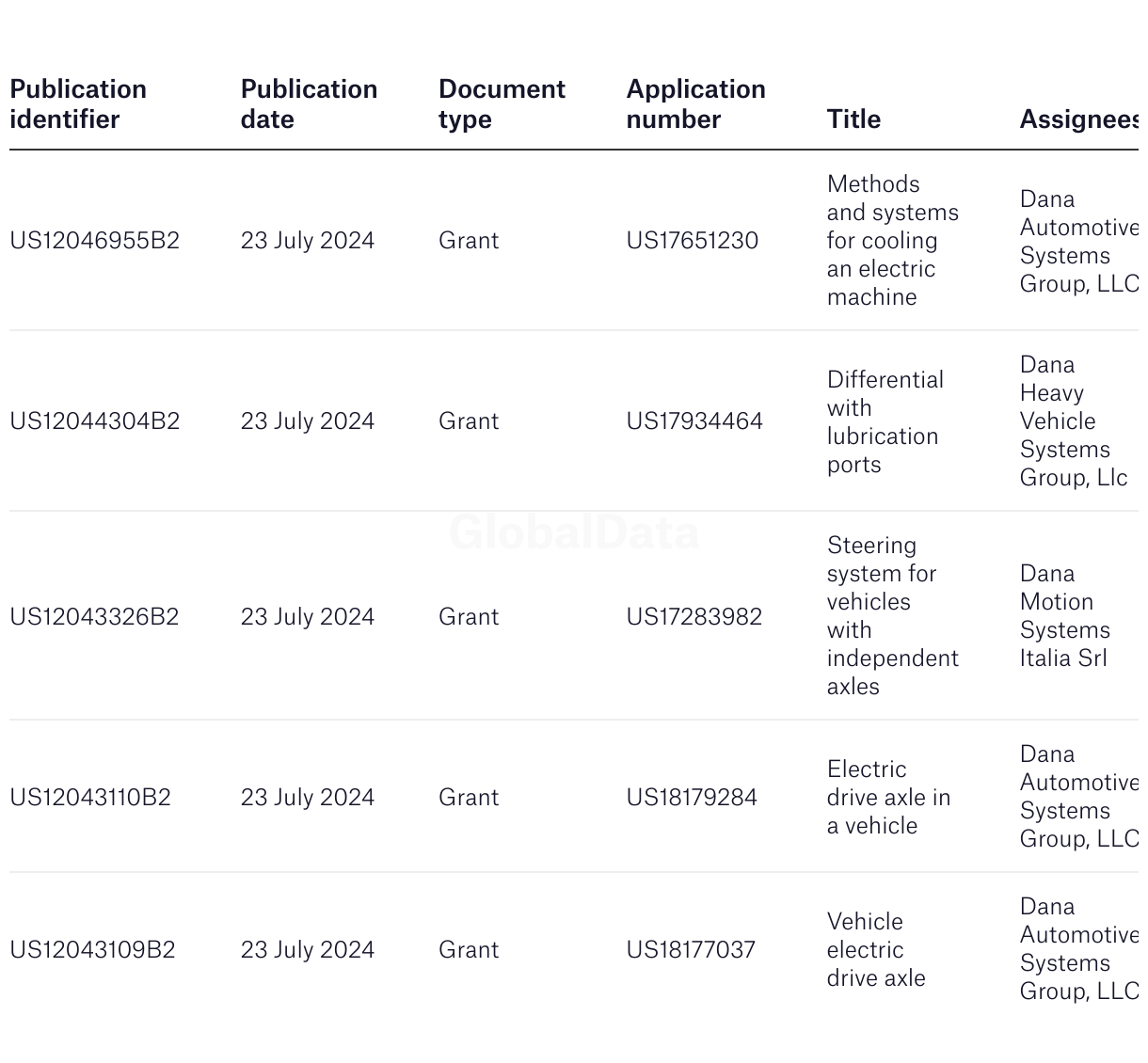This screenshot has width=1148, height=1063.
Task: Open publication US12046955B2
Action: pyautogui.click(x=94, y=241)
